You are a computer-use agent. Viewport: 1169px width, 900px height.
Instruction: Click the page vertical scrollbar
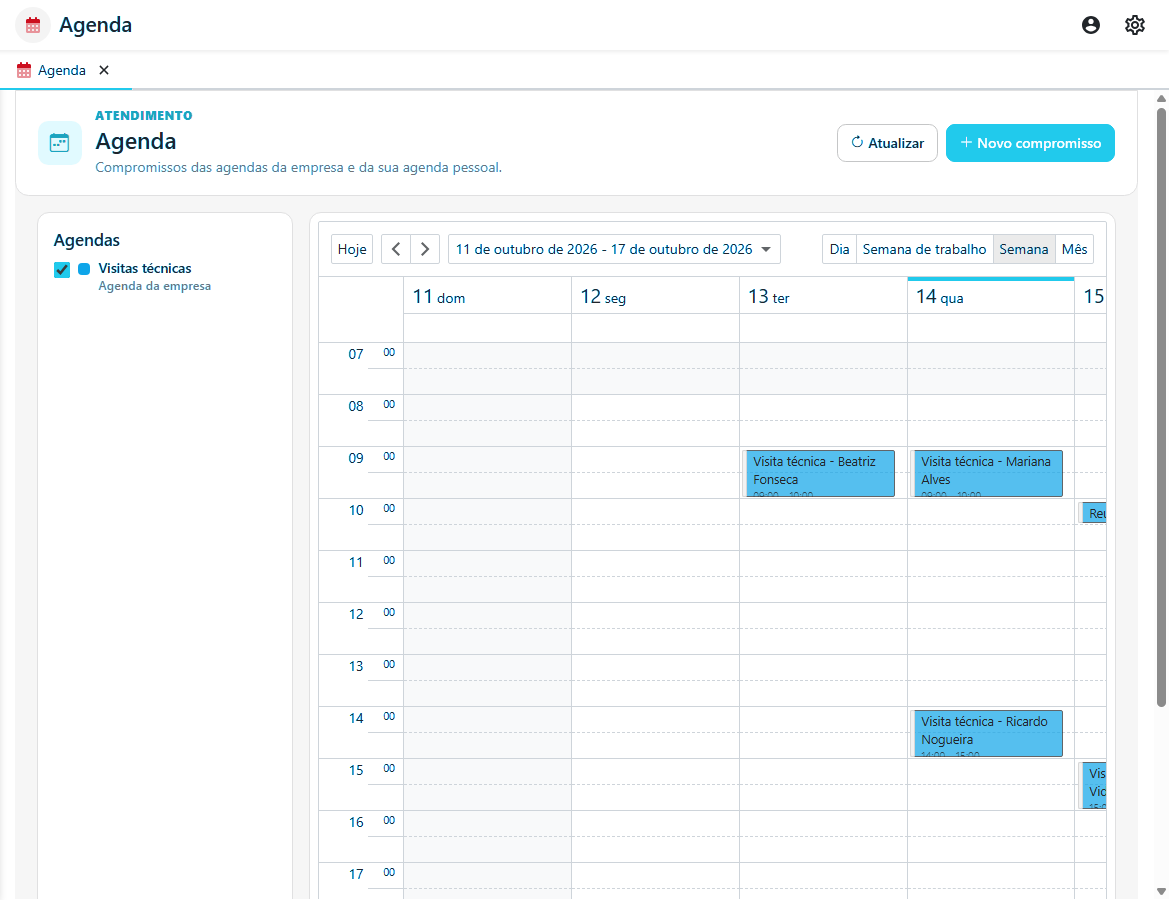click(1161, 407)
